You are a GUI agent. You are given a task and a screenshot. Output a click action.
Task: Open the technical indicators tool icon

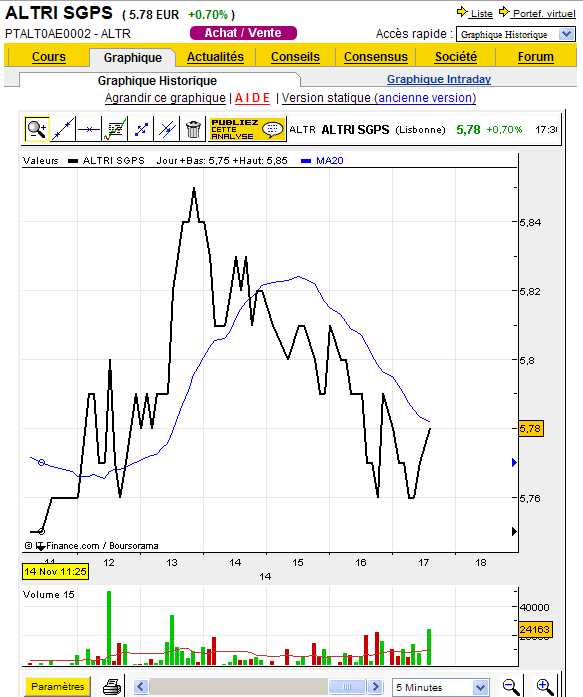(115, 129)
